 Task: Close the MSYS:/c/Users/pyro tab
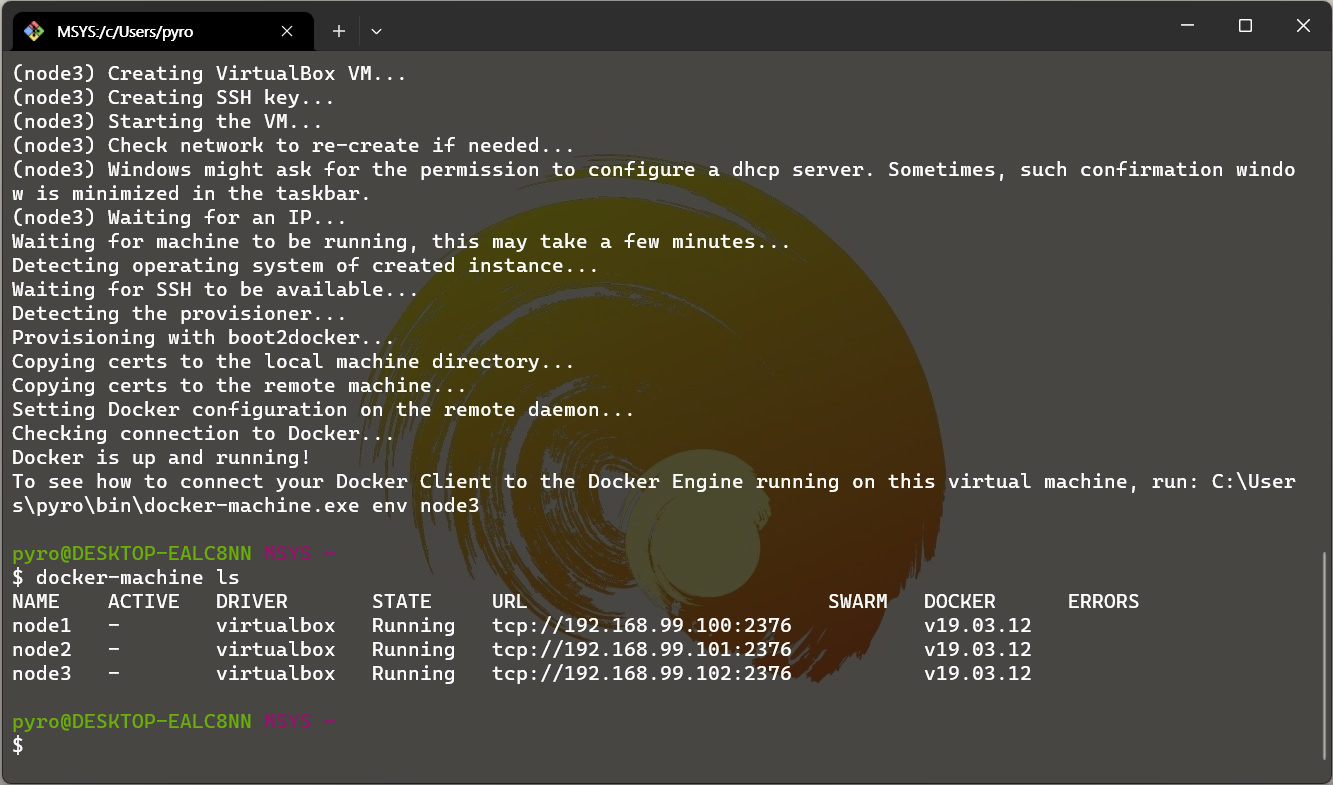point(287,31)
